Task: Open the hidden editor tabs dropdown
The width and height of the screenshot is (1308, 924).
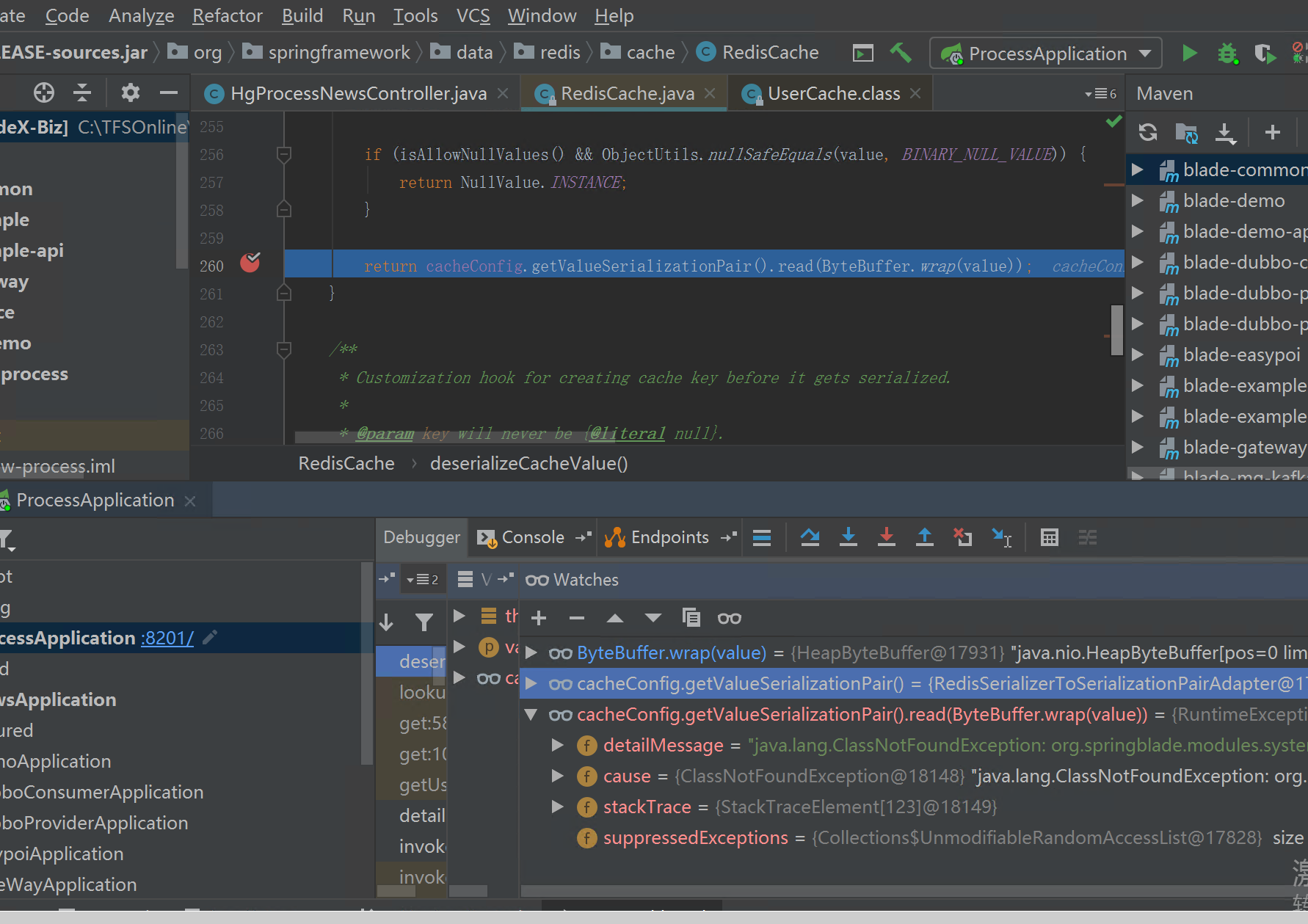Action: pyautogui.click(x=1100, y=93)
